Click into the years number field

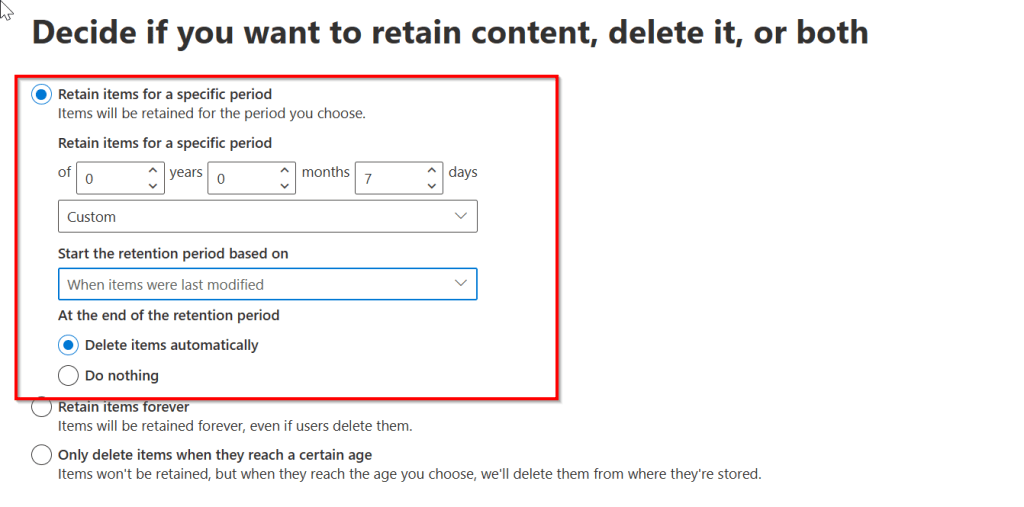point(110,178)
